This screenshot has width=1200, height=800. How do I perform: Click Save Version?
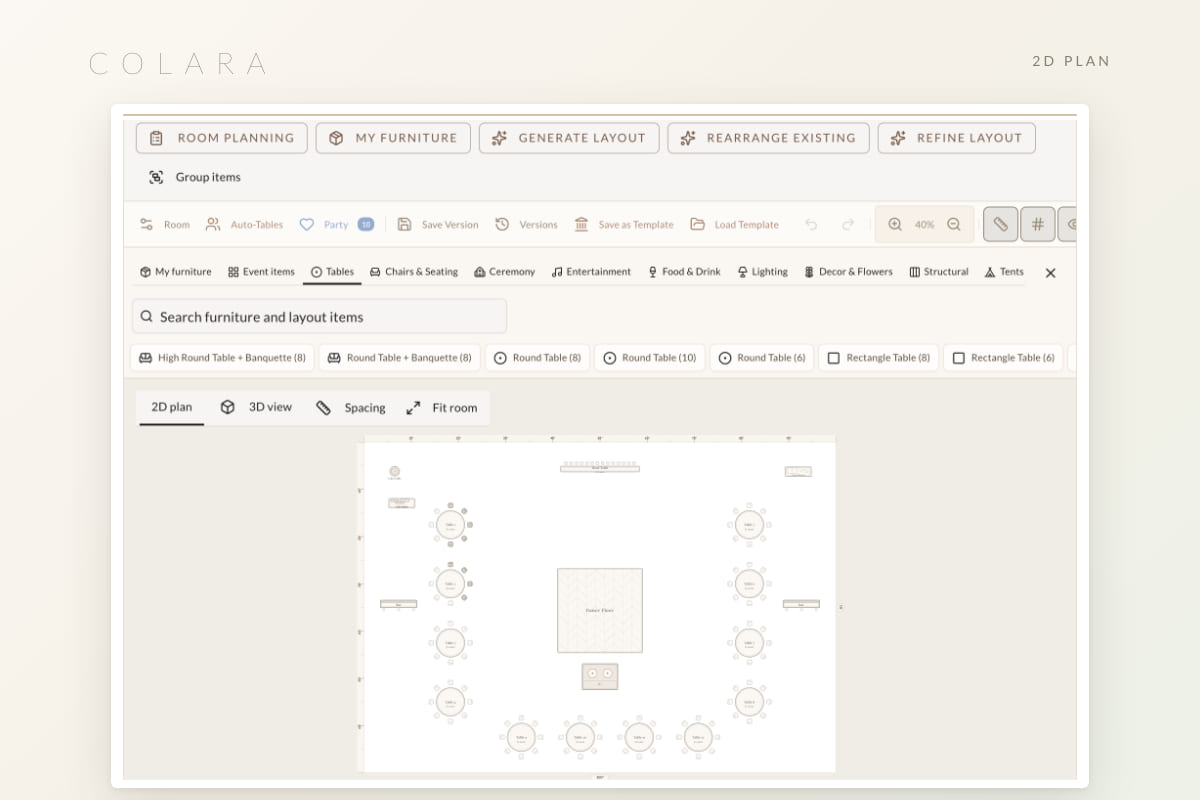coord(438,225)
